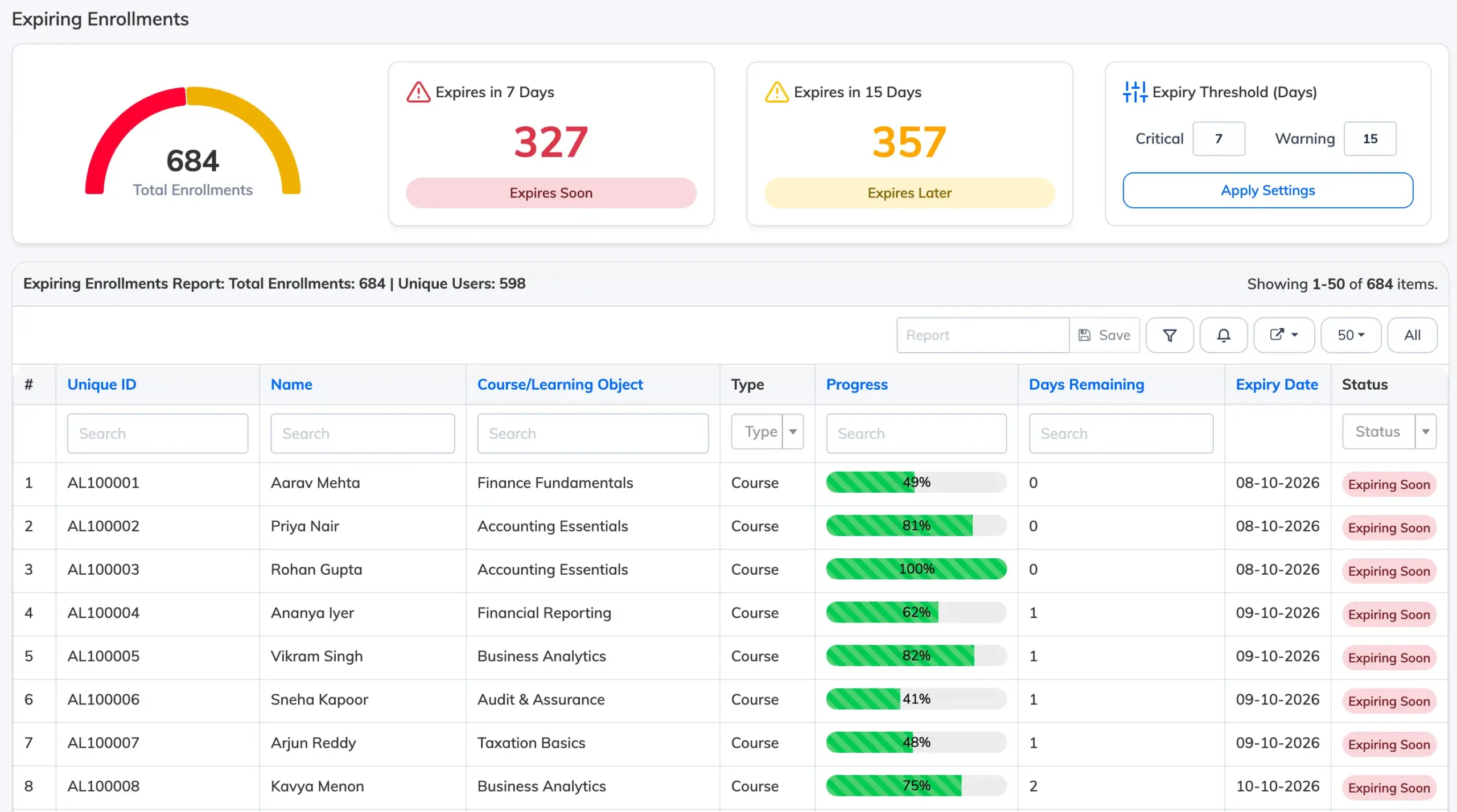Click the red warning triangle icon

(418, 92)
